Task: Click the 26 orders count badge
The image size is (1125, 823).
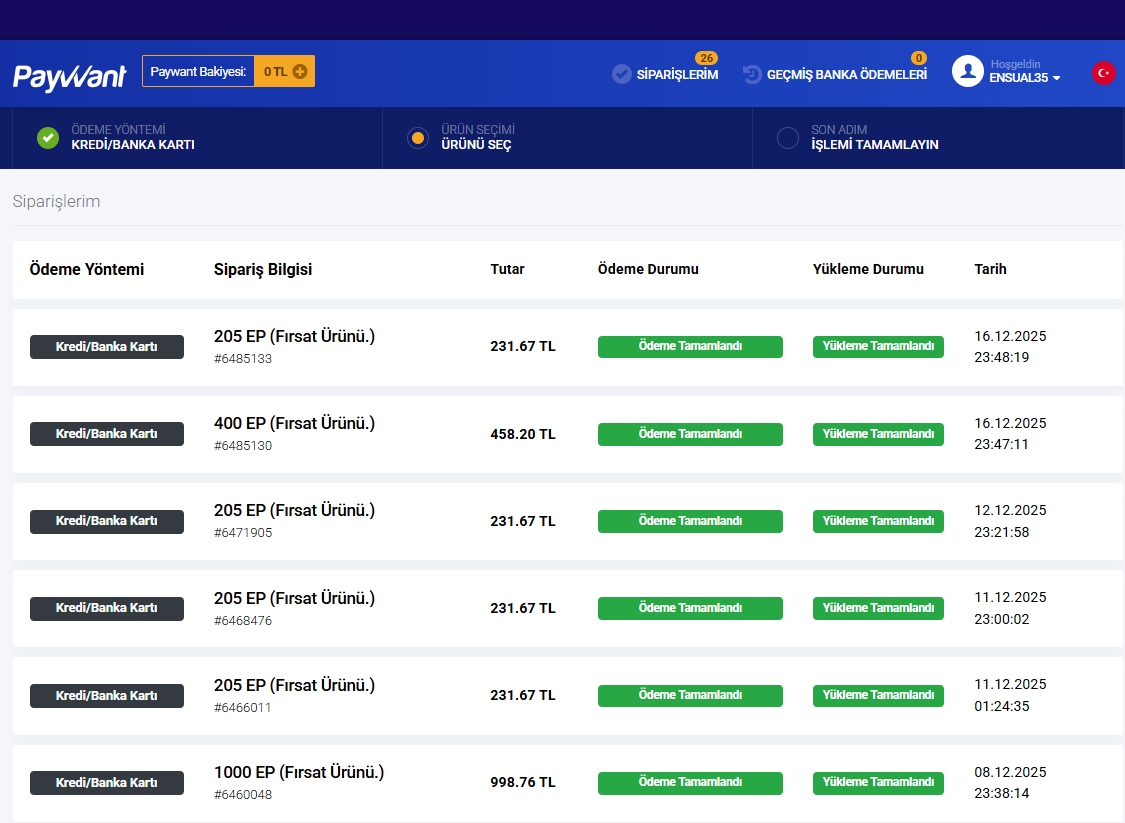Action: point(707,58)
